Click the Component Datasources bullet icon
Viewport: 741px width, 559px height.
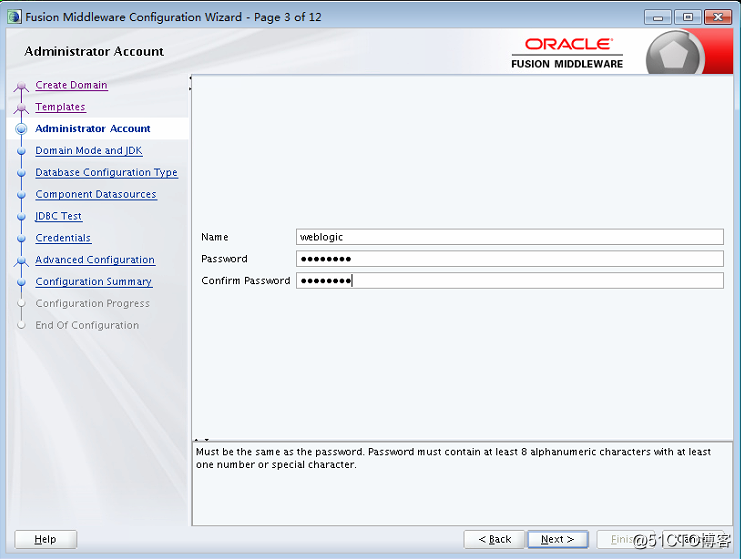[21, 195]
